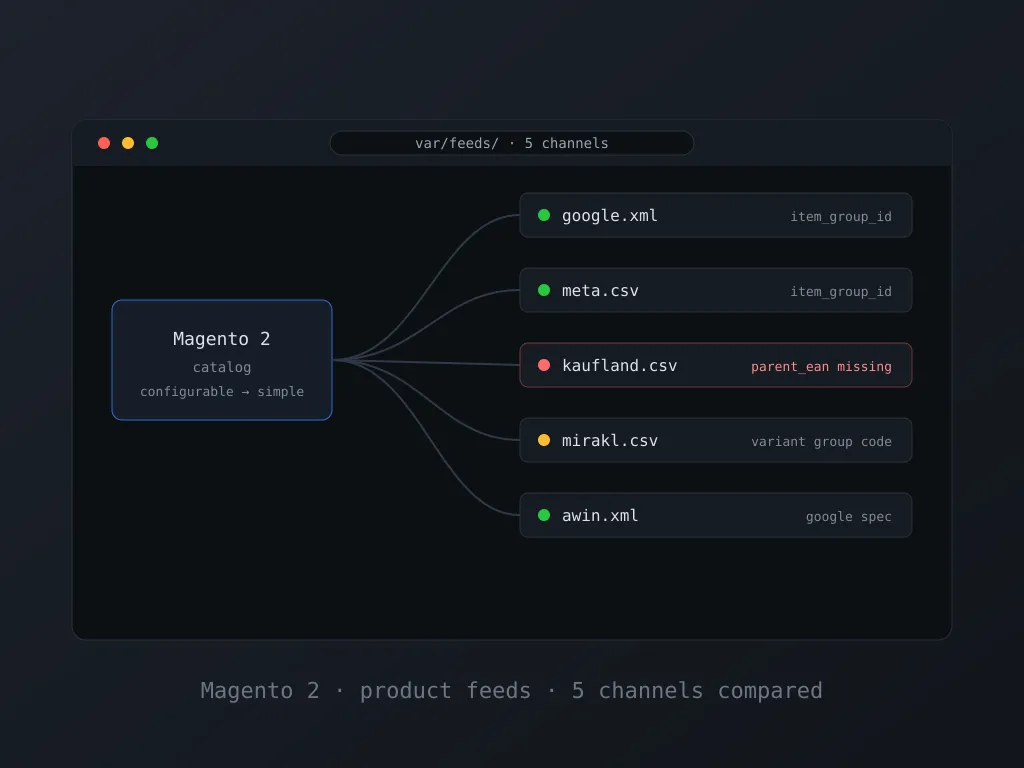Click the item_group_id tag on meta.csv
The height and width of the screenshot is (768, 1024).
841,292
